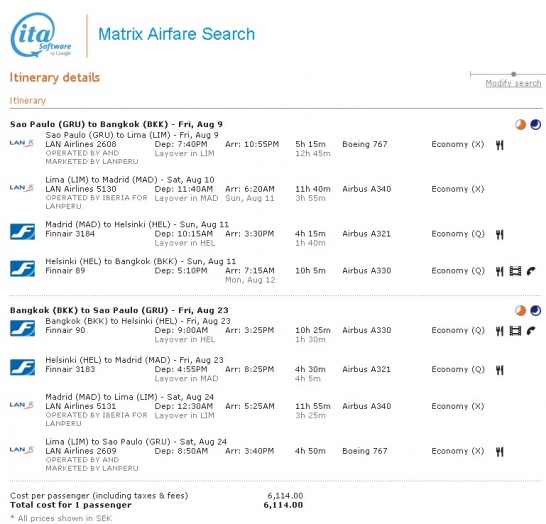
Task: Click the Dep: 7:40PM departure time
Action: coord(181,144)
